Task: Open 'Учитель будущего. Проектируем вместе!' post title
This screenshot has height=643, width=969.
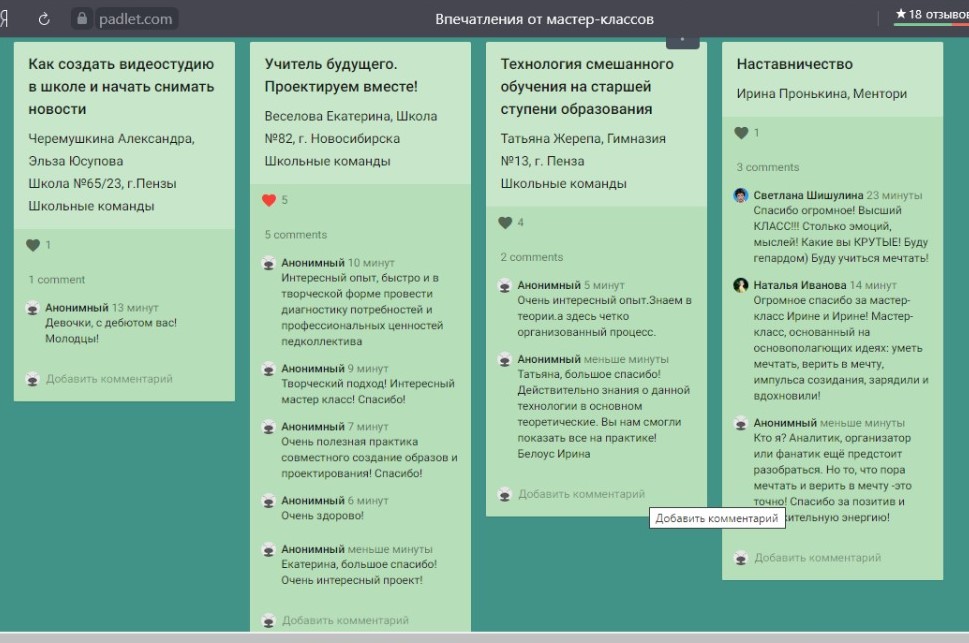Action: coord(341,75)
